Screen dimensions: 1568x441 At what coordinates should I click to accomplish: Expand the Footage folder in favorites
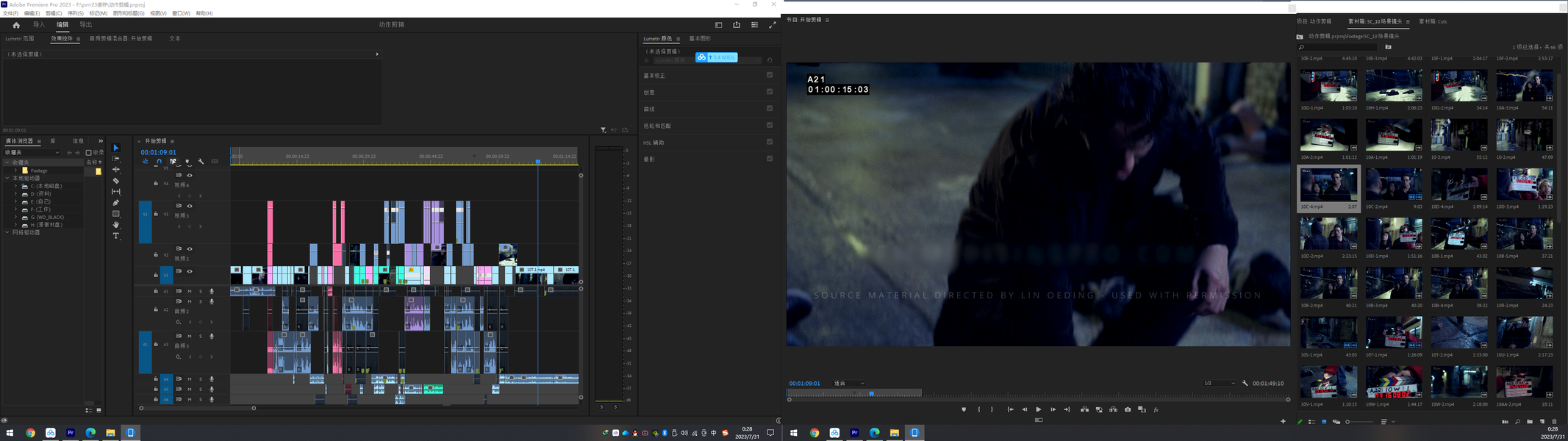pyautogui.click(x=15, y=171)
